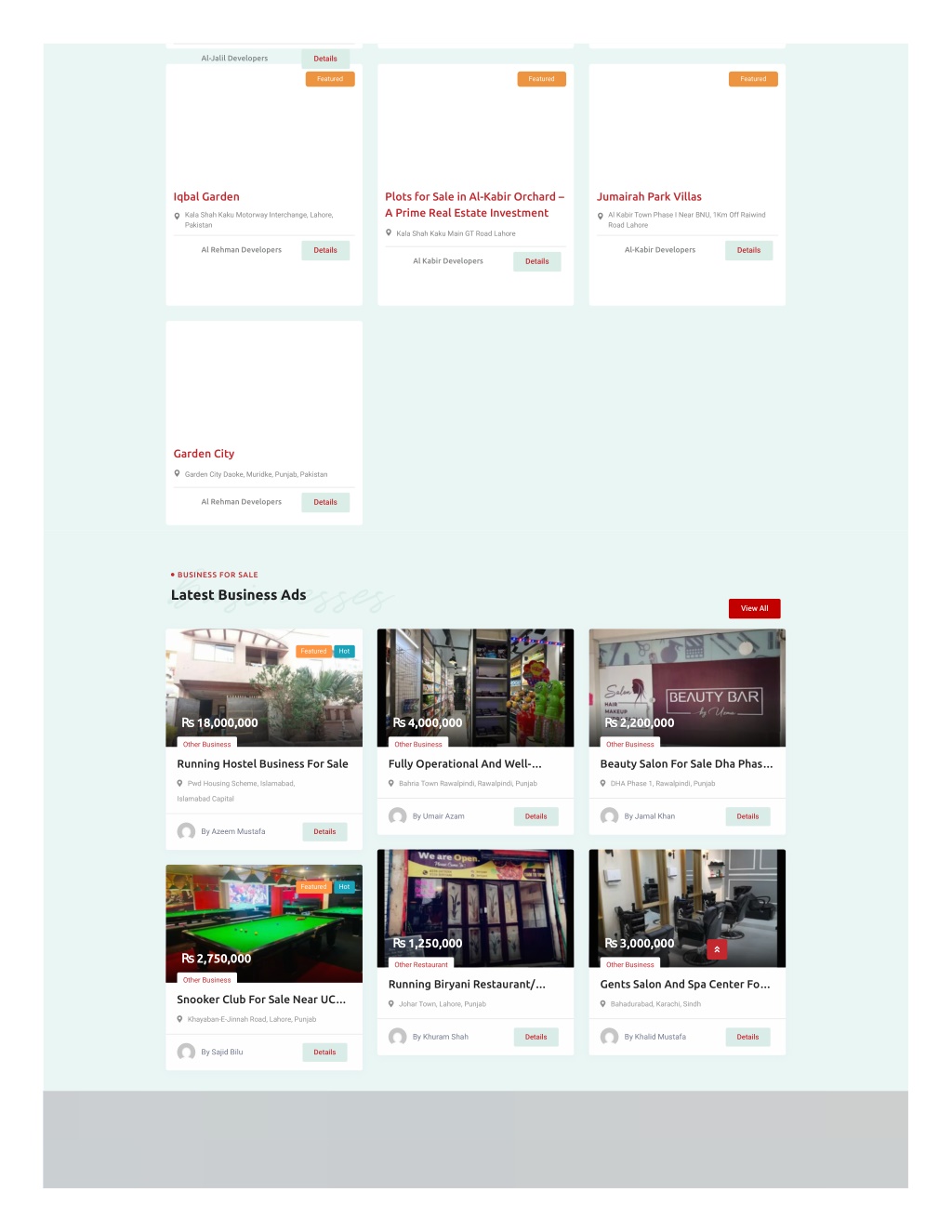Open the Biryani Restaurant photo thumbnail

[476, 908]
